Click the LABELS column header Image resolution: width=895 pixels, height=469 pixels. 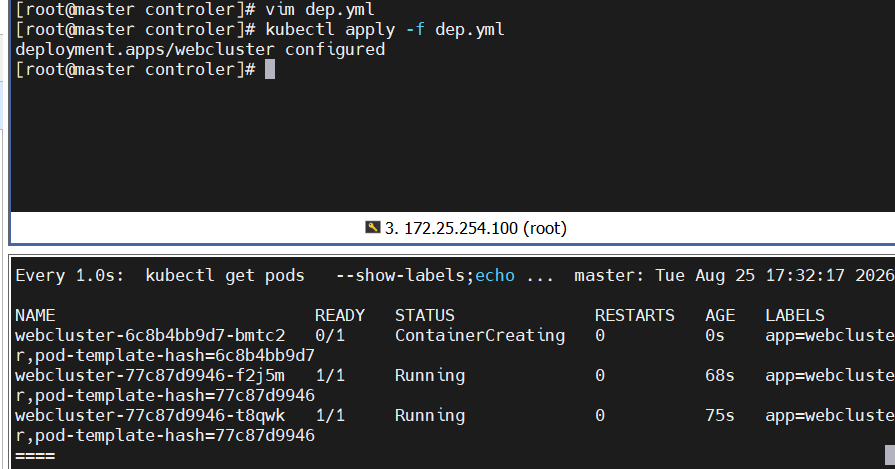795,316
